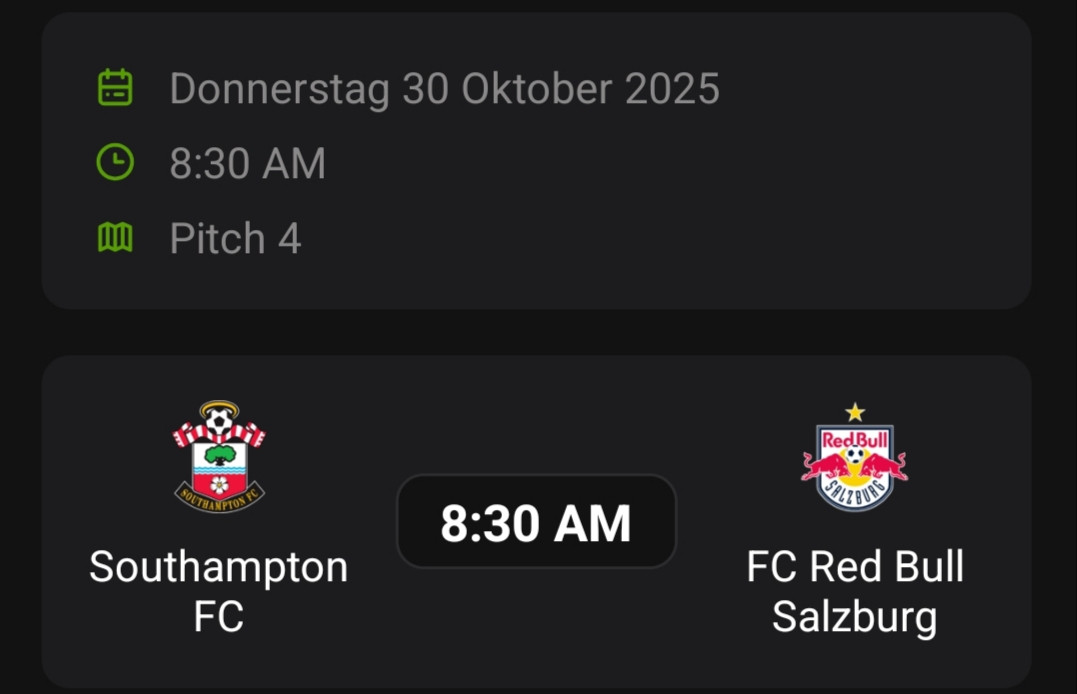Click the green tree inside Southampton's crest
This screenshot has height=694, width=1077.
219,455
